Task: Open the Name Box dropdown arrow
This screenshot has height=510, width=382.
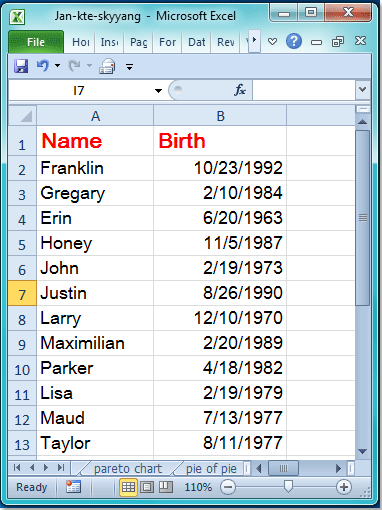Action: click(158, 90)
